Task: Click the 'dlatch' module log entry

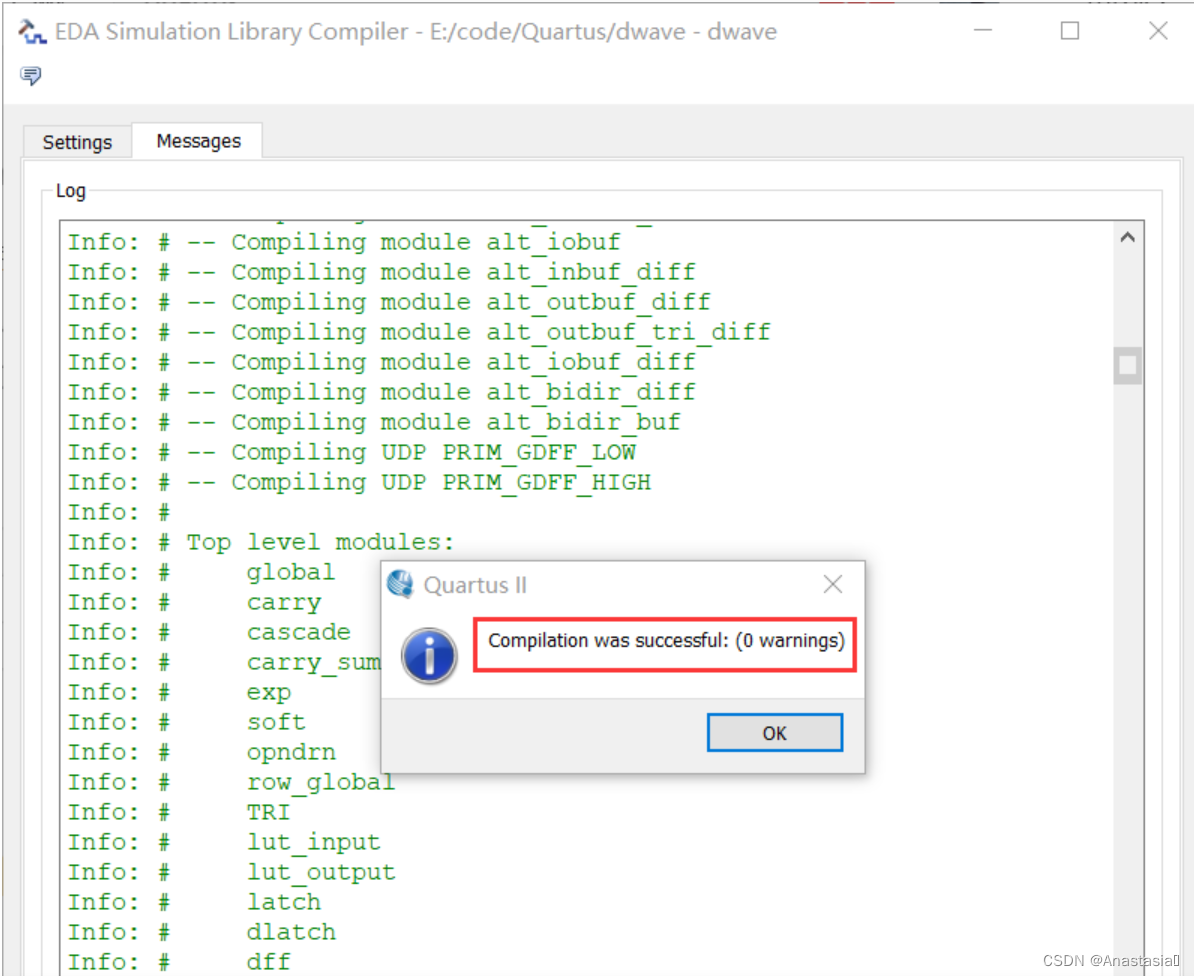Action: (x=290, y=932)
